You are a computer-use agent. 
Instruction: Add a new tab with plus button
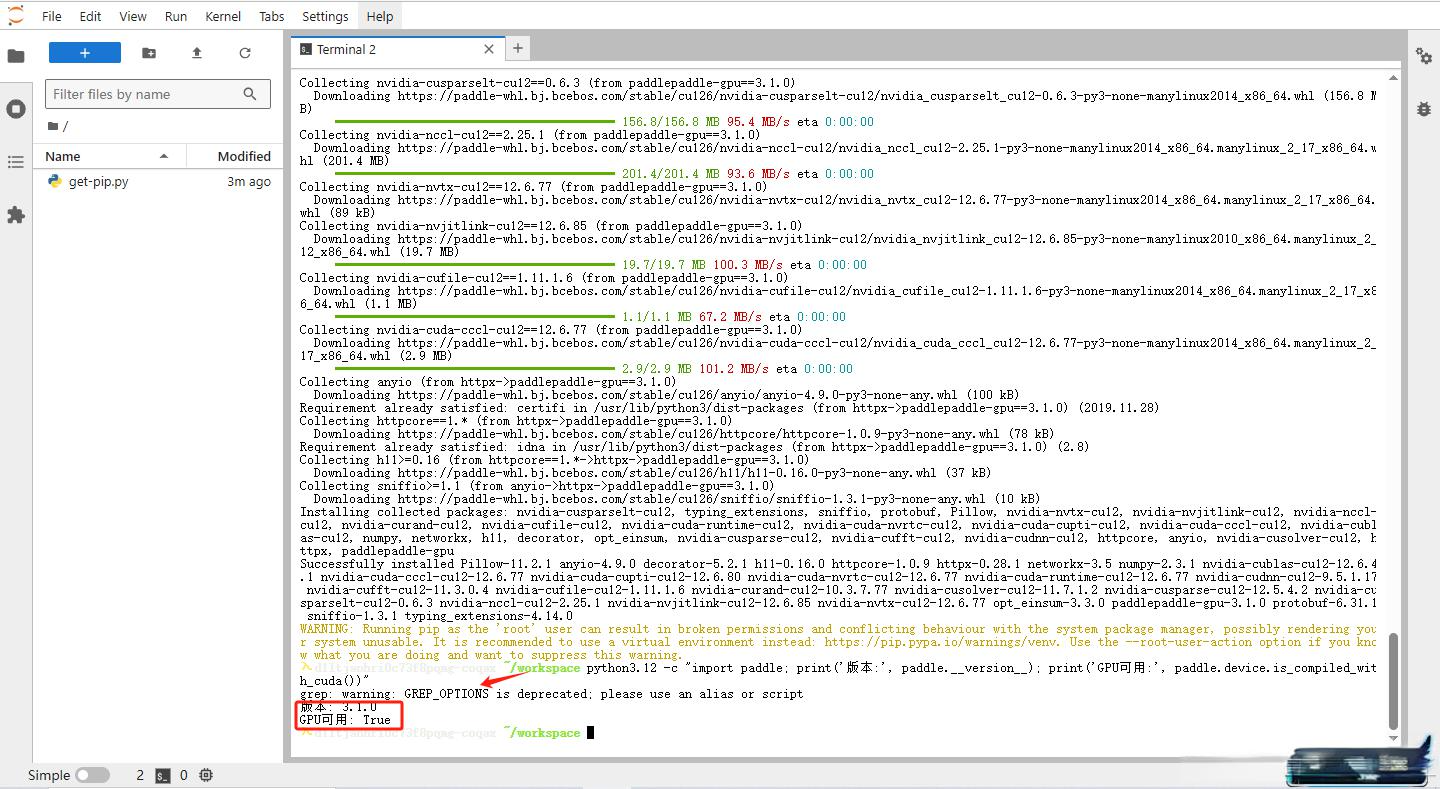518,48
